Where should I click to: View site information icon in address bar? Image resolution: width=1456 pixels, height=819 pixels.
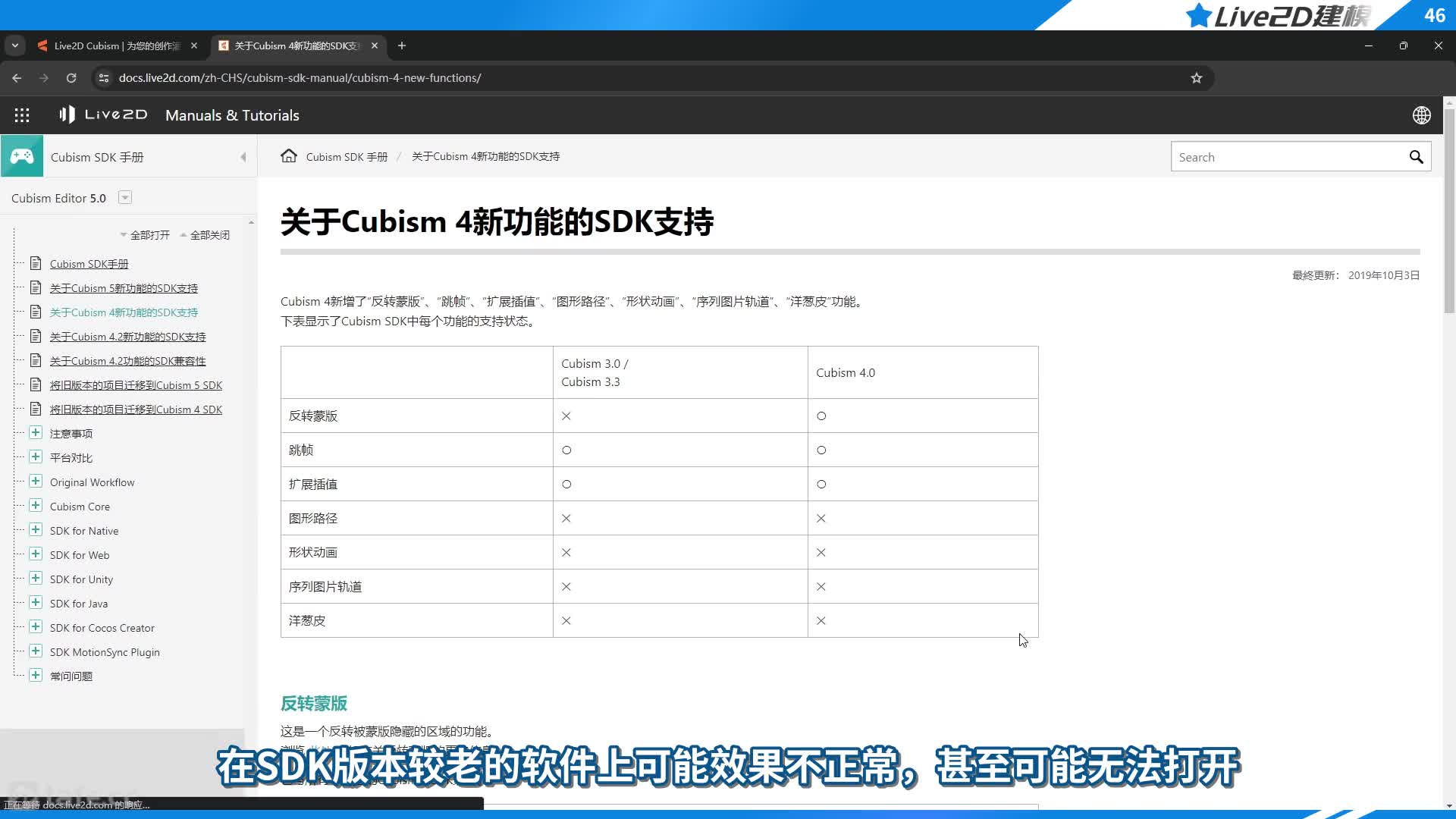104,78
